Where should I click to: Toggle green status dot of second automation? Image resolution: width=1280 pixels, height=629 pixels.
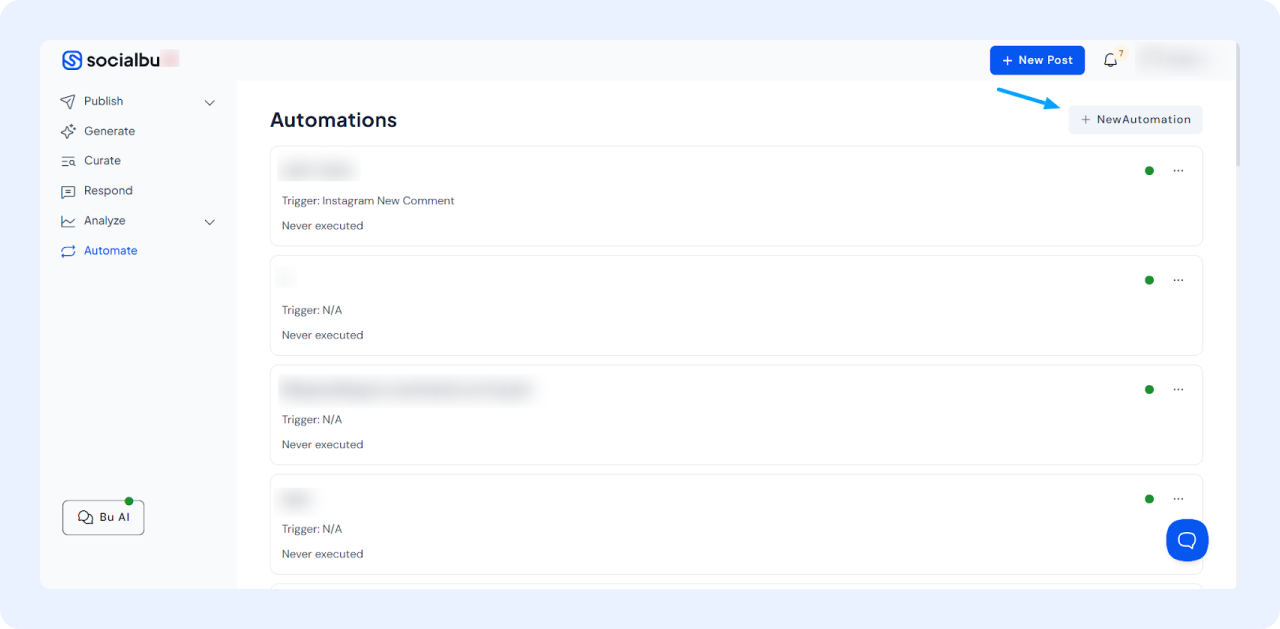(x=1149, y=280)
